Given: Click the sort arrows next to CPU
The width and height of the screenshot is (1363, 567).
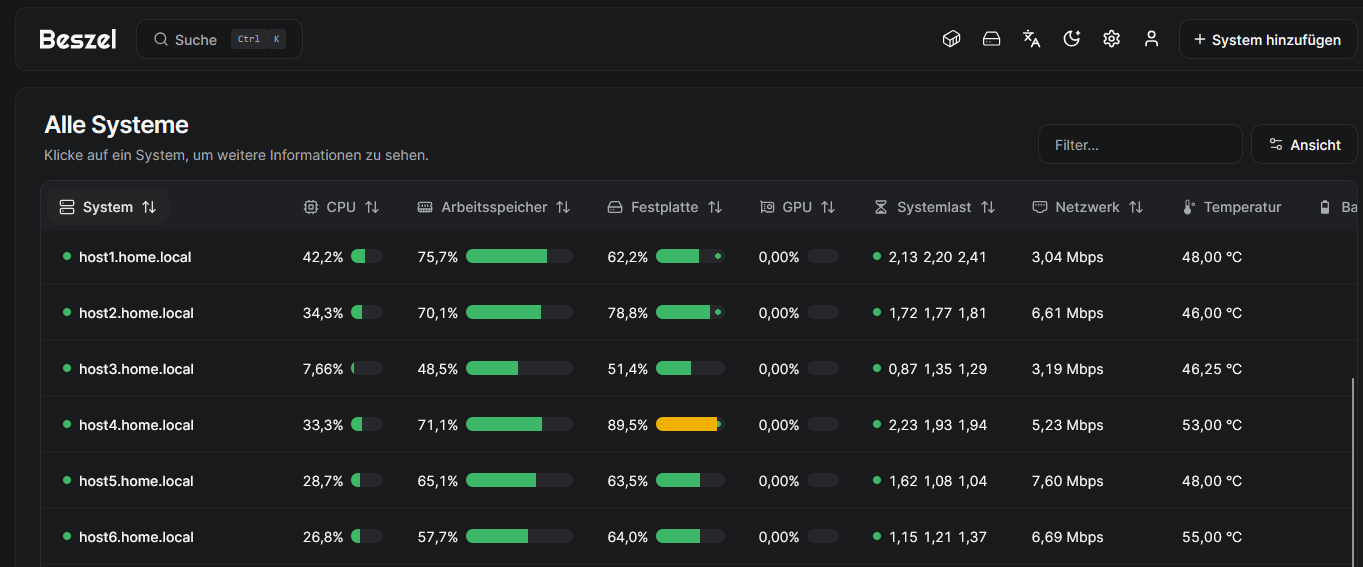Looking at the screenshot, I should coord(372,207).
